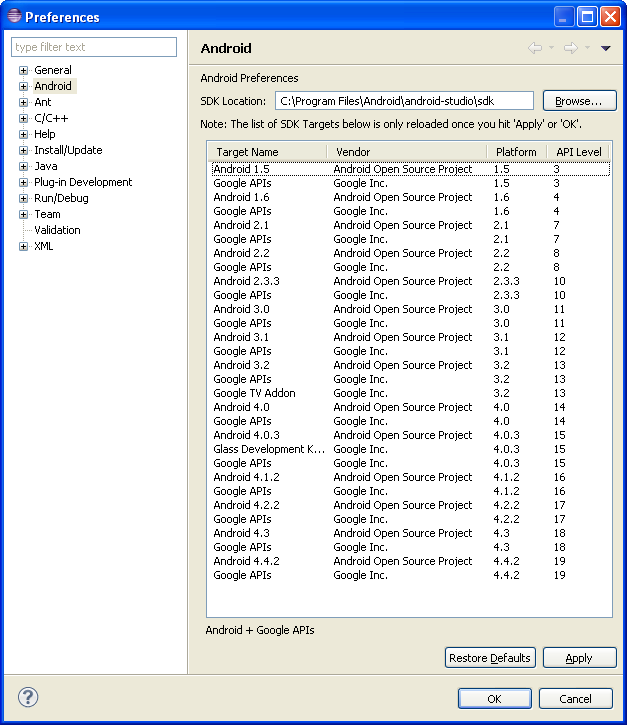Expand the Team tree node
627x725 pixels.
point(24,215)
